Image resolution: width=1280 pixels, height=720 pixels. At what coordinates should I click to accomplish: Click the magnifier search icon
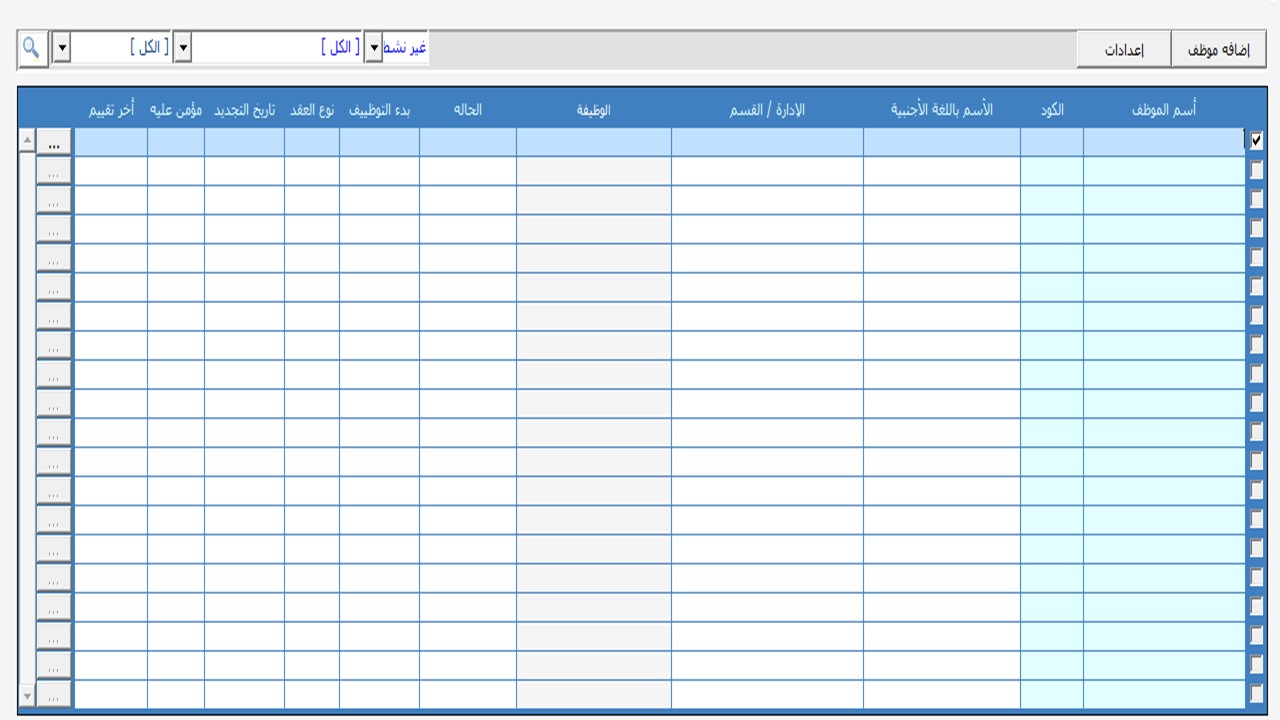point(32,48)
